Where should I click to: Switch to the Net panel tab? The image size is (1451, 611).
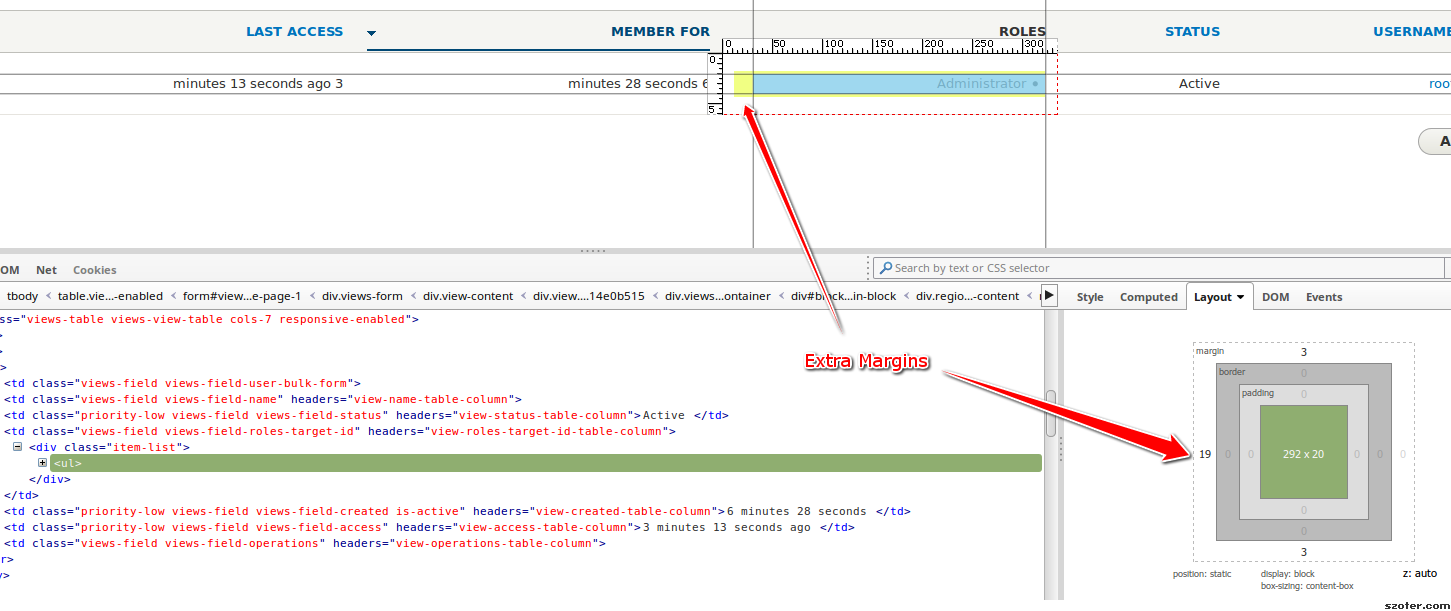point(46,270)
